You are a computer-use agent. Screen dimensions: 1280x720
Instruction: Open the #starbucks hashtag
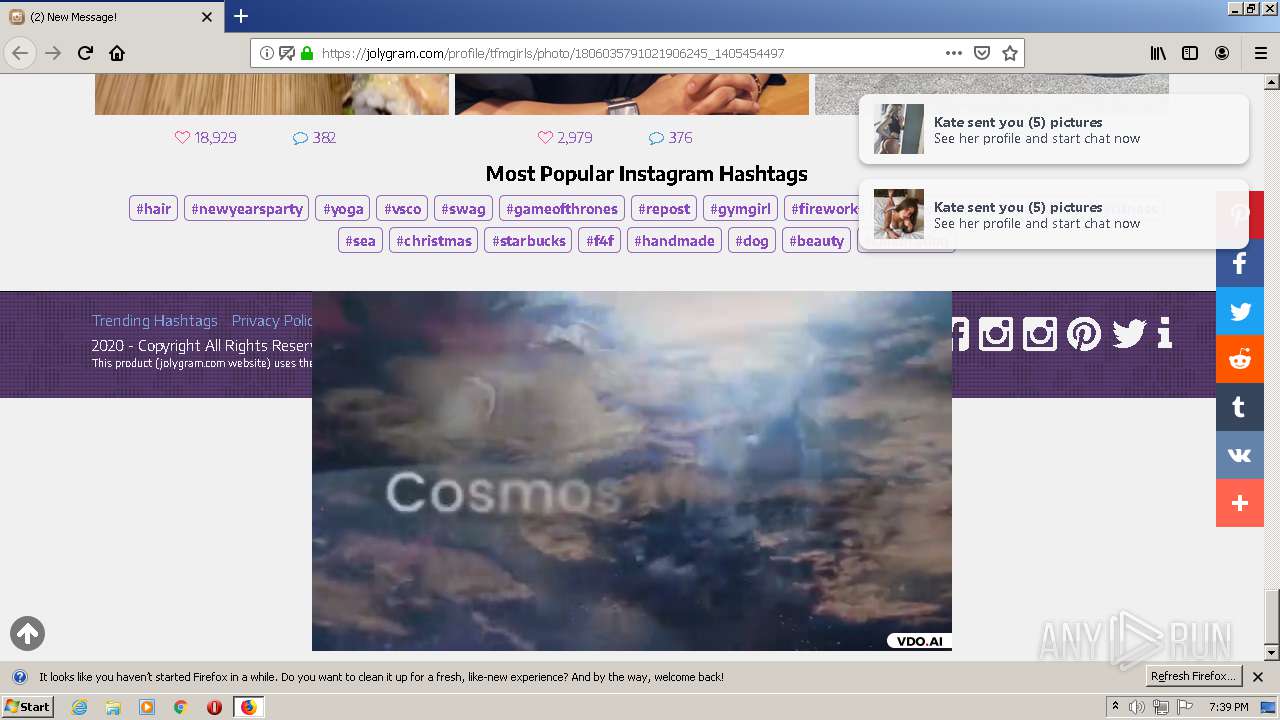click(x=529, y=240)
